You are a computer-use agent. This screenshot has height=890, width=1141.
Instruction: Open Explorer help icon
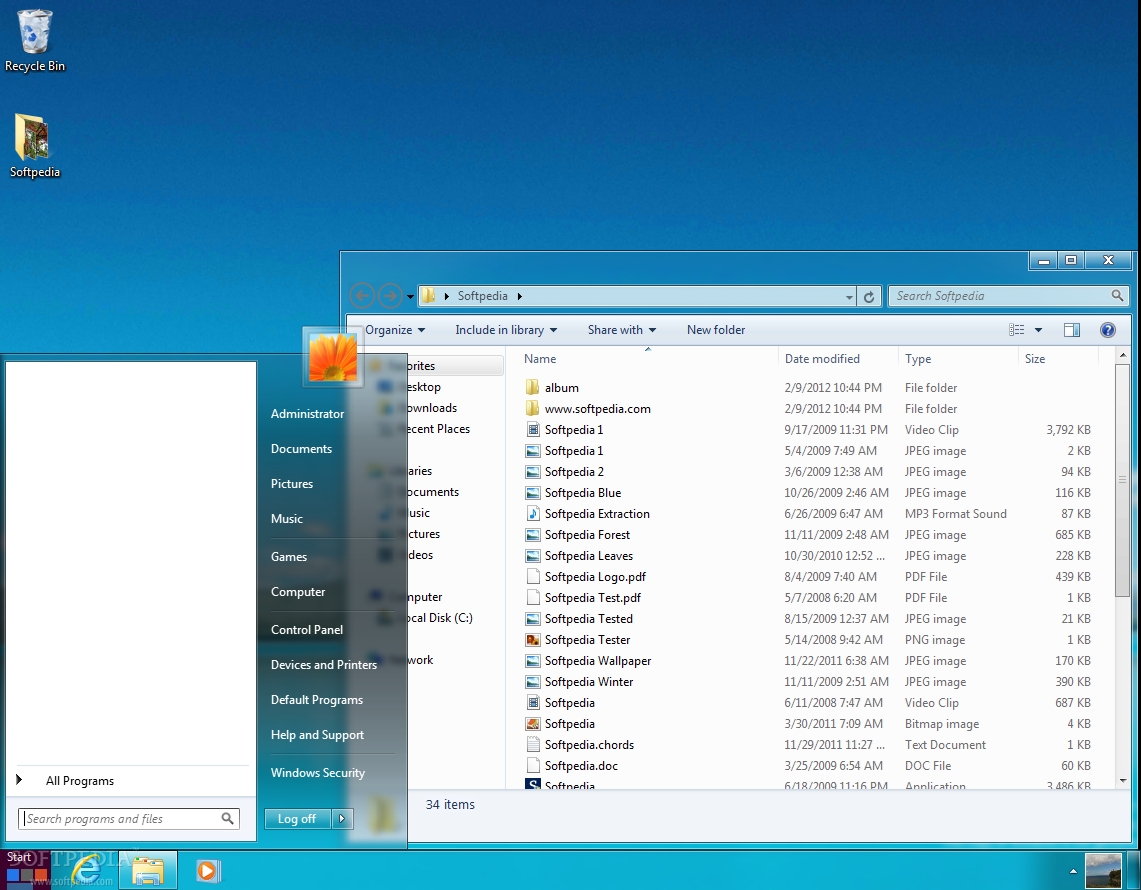[x=1108, y=330]
